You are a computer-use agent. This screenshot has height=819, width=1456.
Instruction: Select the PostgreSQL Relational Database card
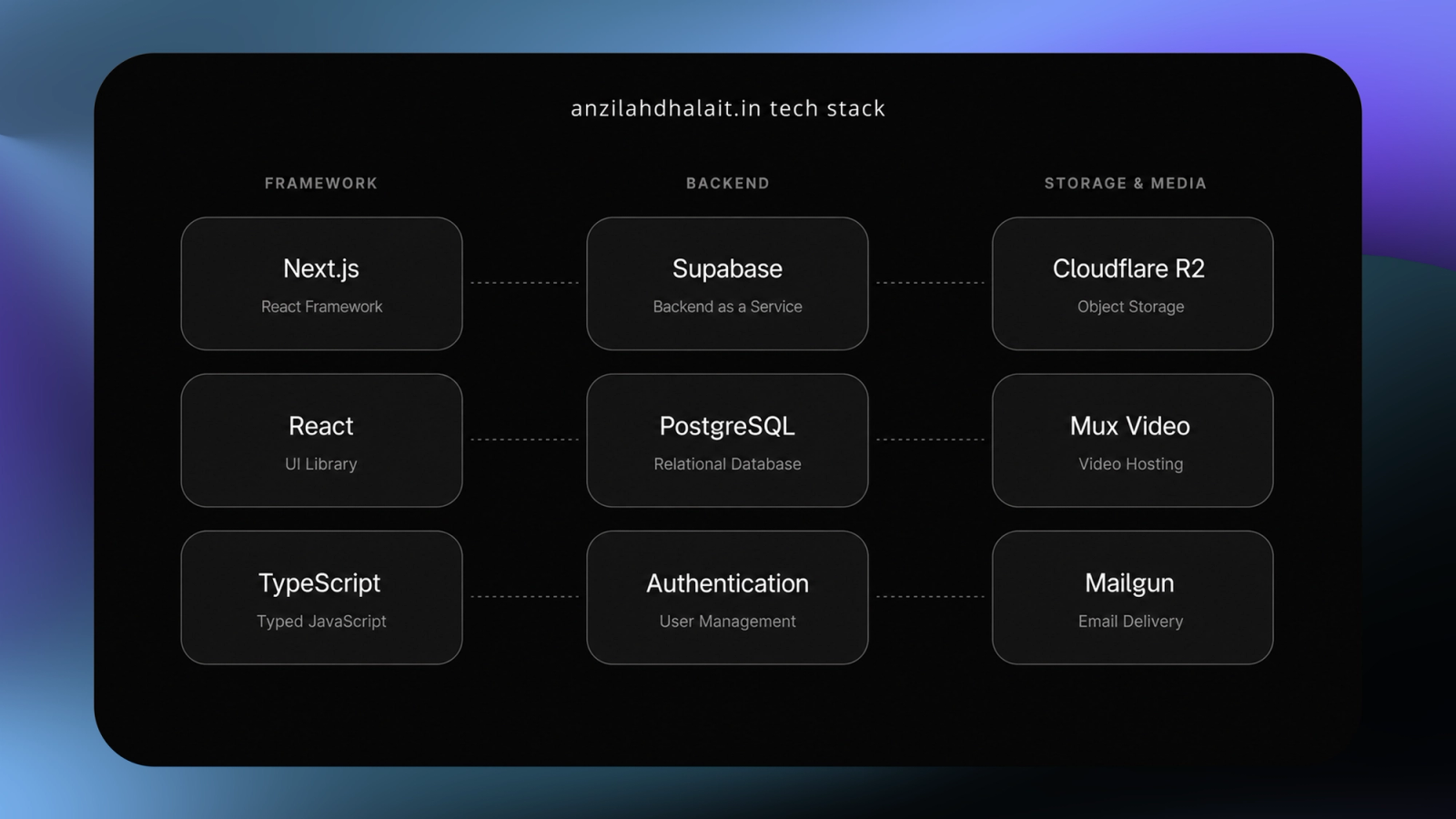coord(727,440)
